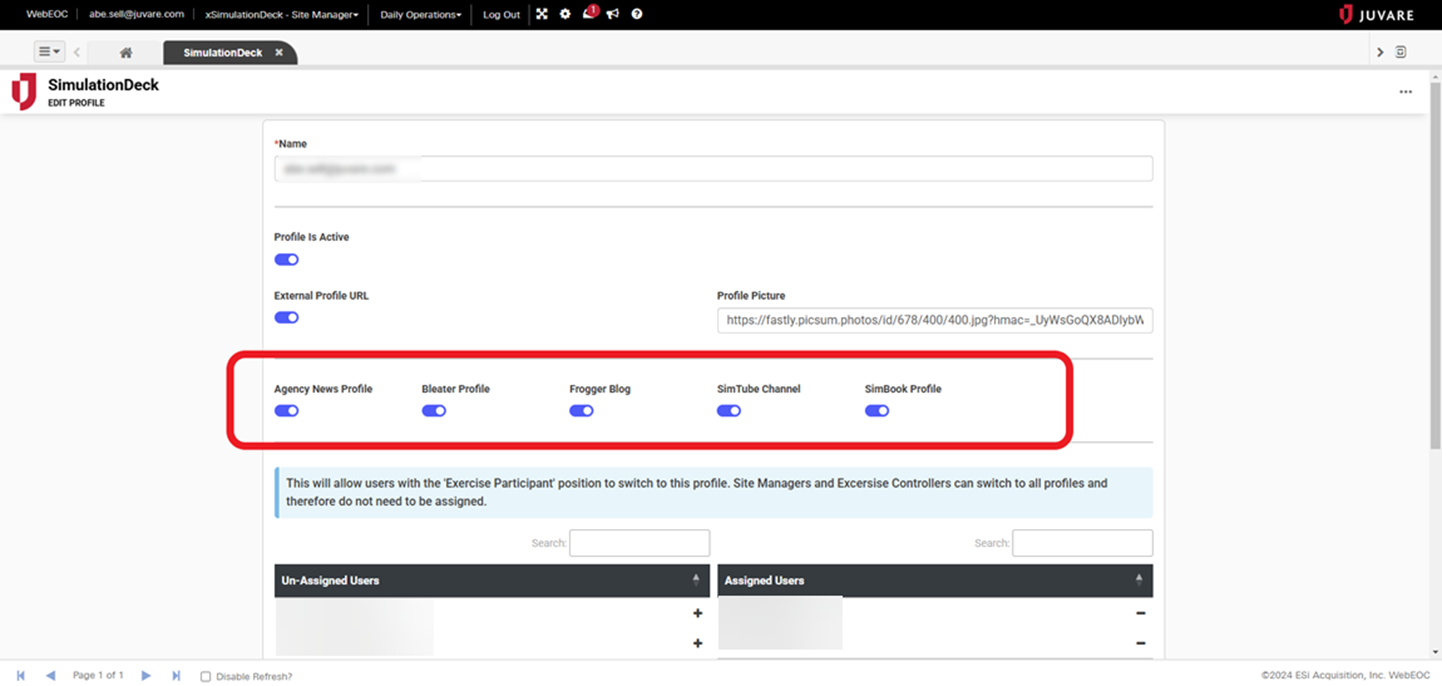Image resolution: width=1442 pixels, height=686 pixels.
Task: Open the help question mark icon
Action: [x=637, y=15]
